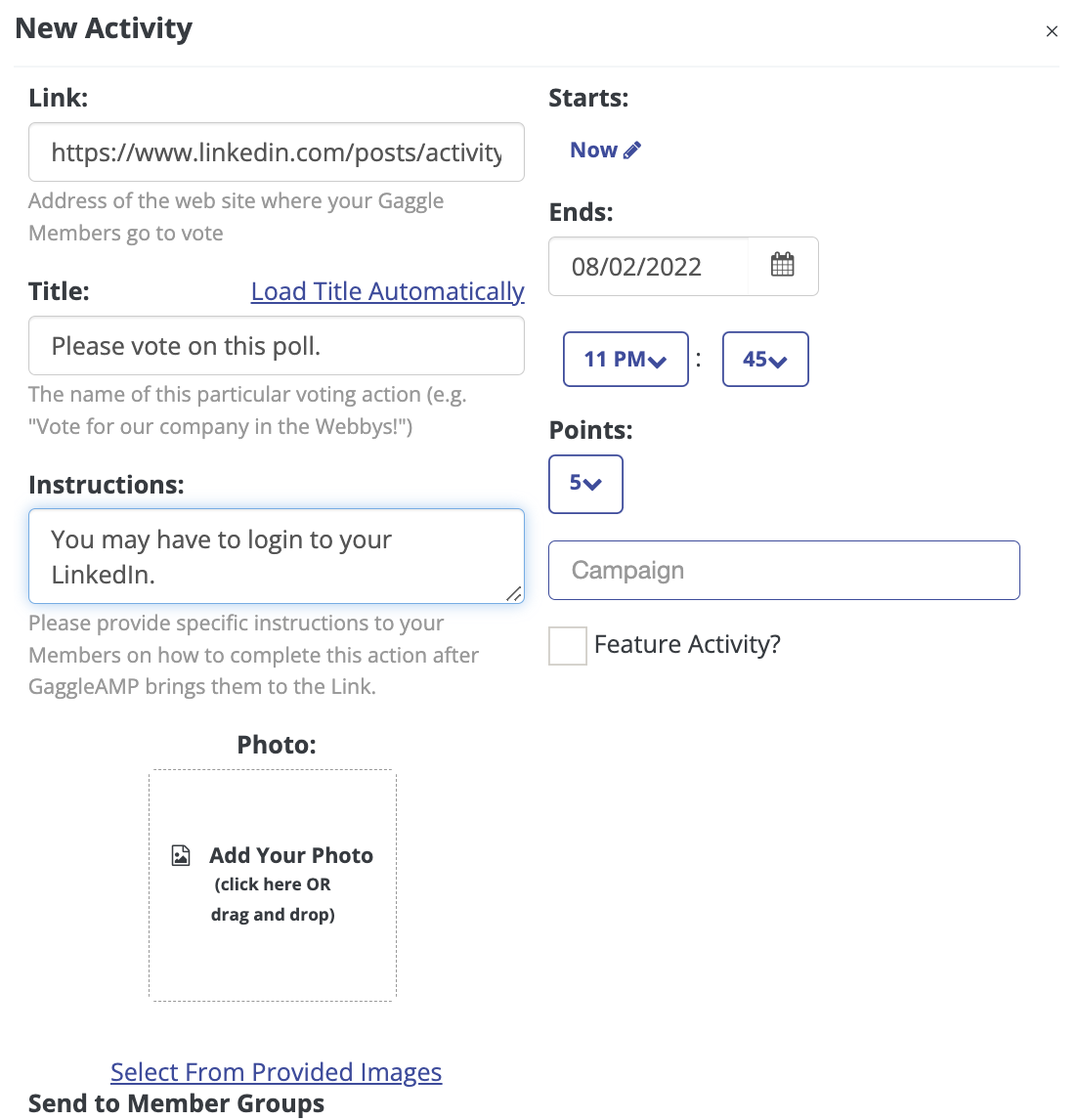Open Select From Provided Images link
The width and height of the screenshot is (1079, 1120).
click(277, 1072)
